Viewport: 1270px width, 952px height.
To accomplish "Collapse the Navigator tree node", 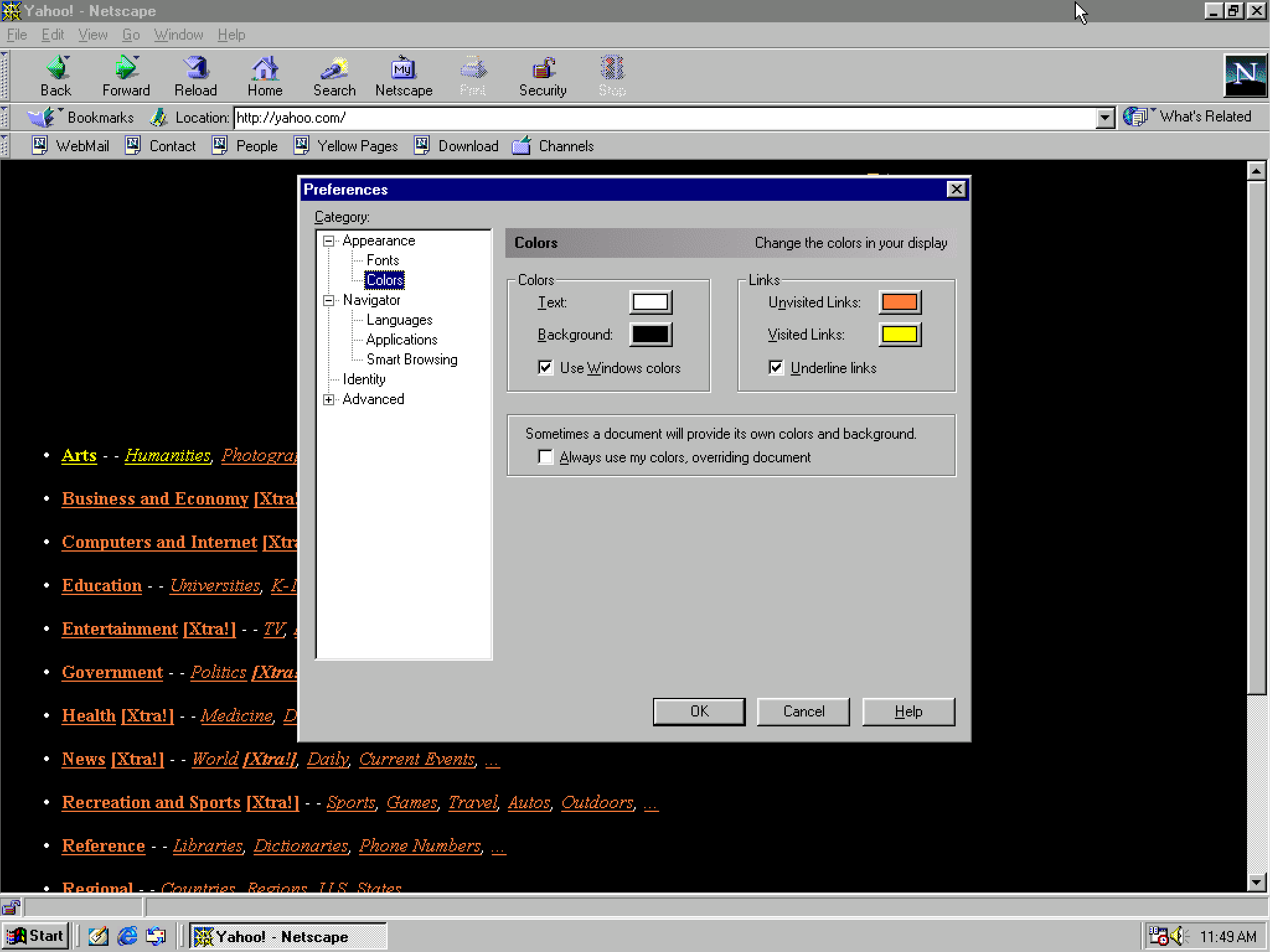I will (x=329, y=301).
